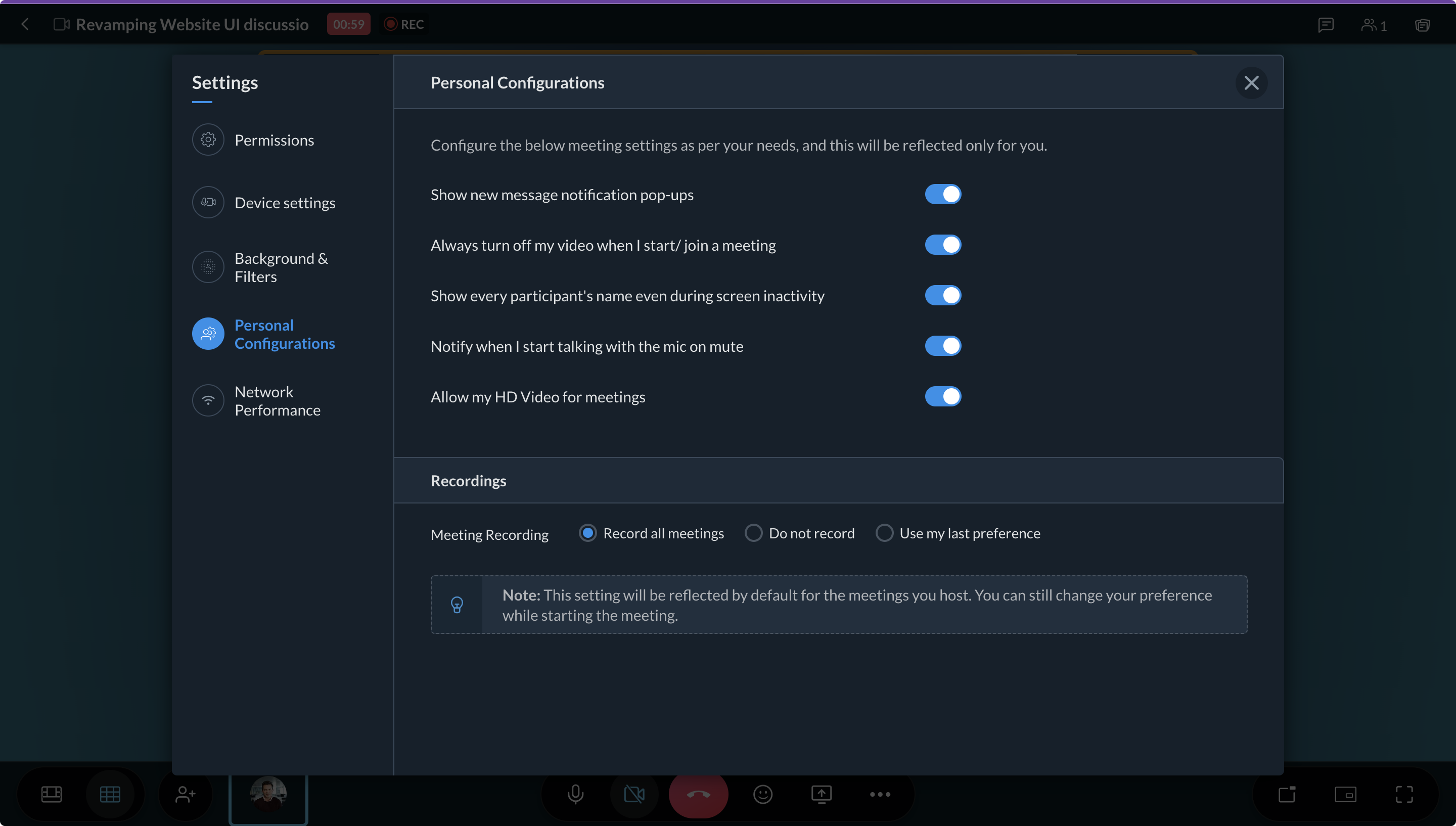
Task: Click the share screen icon
Action: tap(822, 794)
